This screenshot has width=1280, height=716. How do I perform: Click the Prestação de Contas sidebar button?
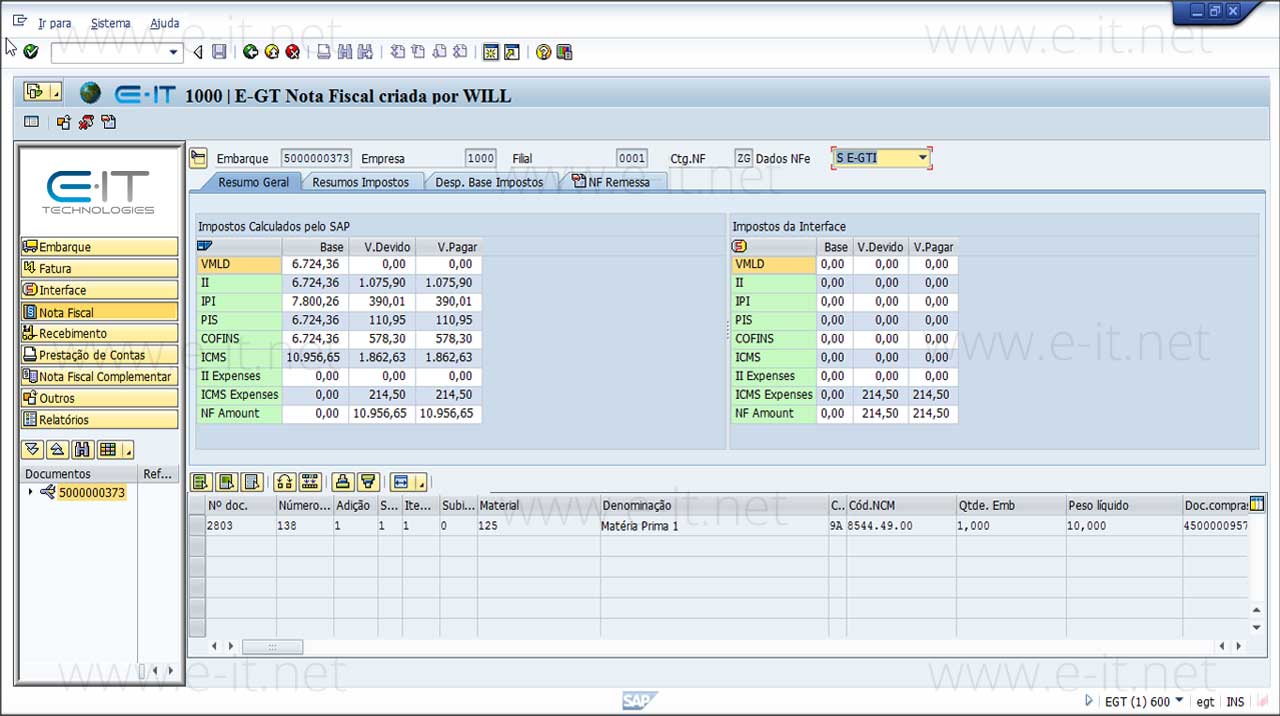click(99, 355)
